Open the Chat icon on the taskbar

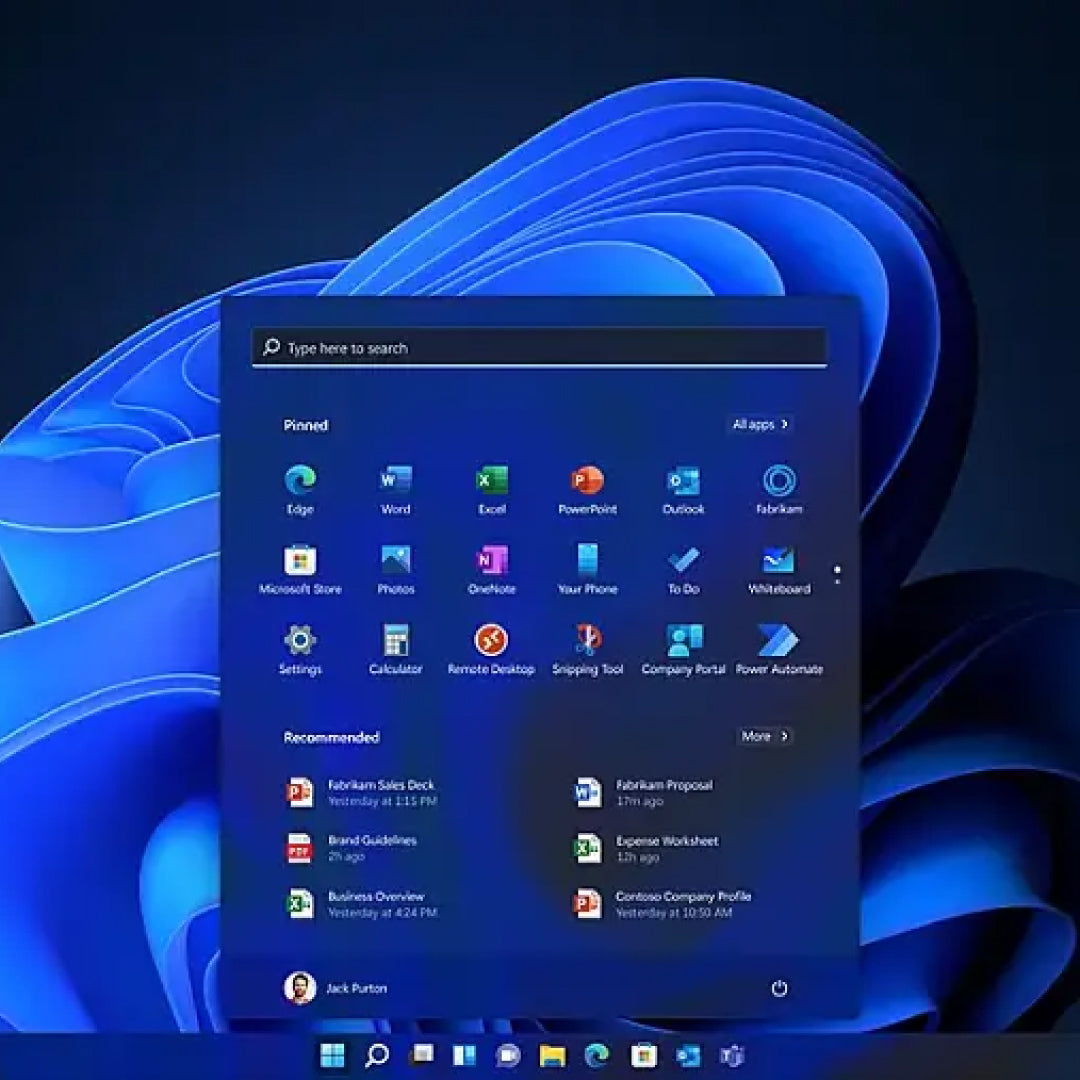(x=508, y=1055)
